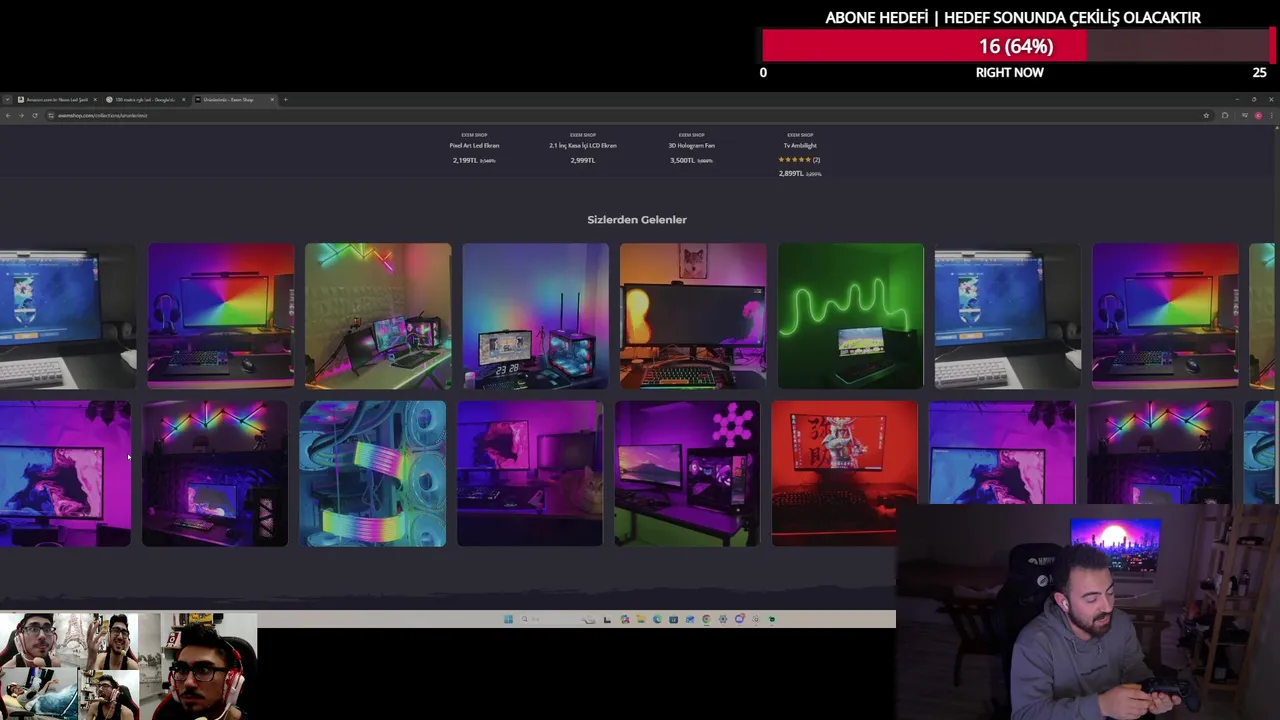This screenshot has width=1280, height=720.
Task: Open a new browser tab
Action: click(285, 99)
